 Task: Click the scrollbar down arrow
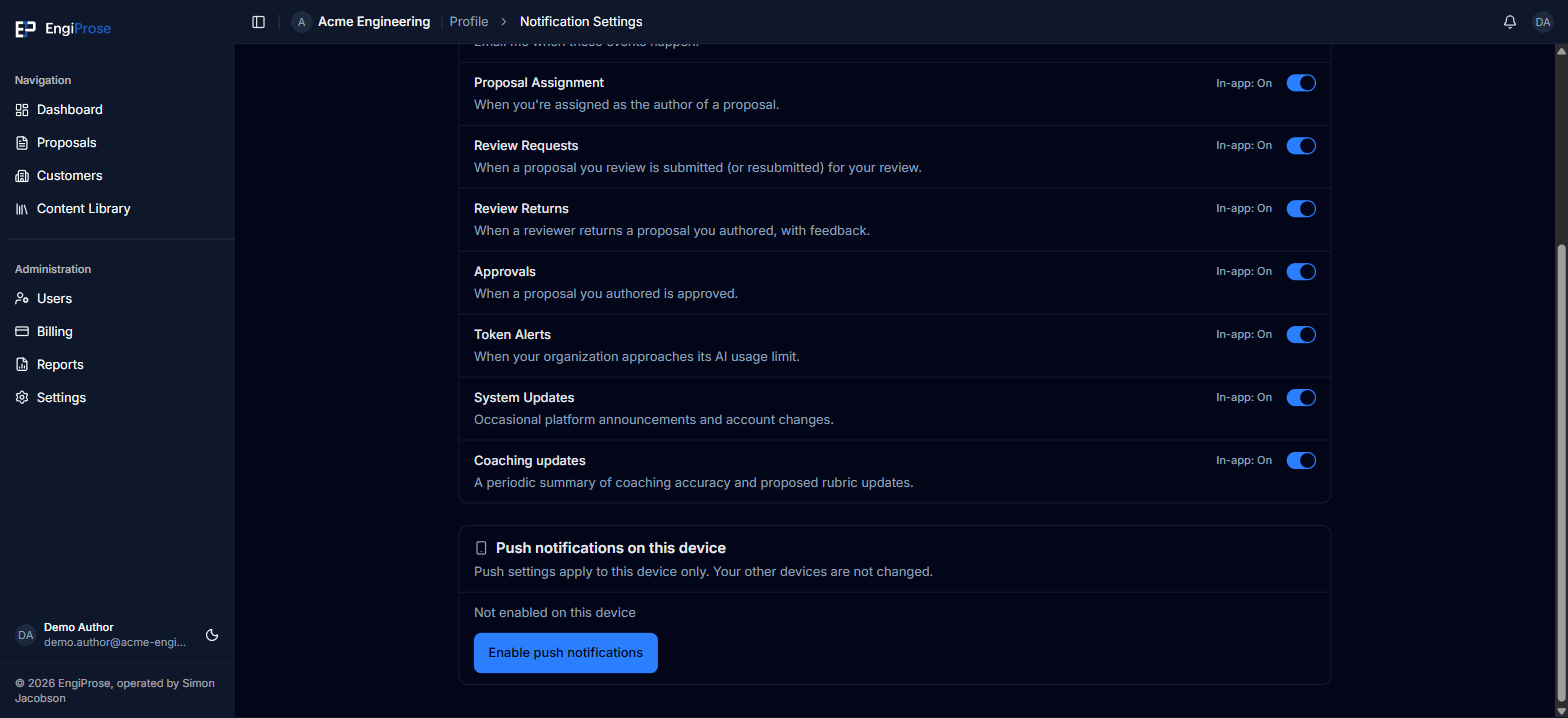[x=1561, y=711]
